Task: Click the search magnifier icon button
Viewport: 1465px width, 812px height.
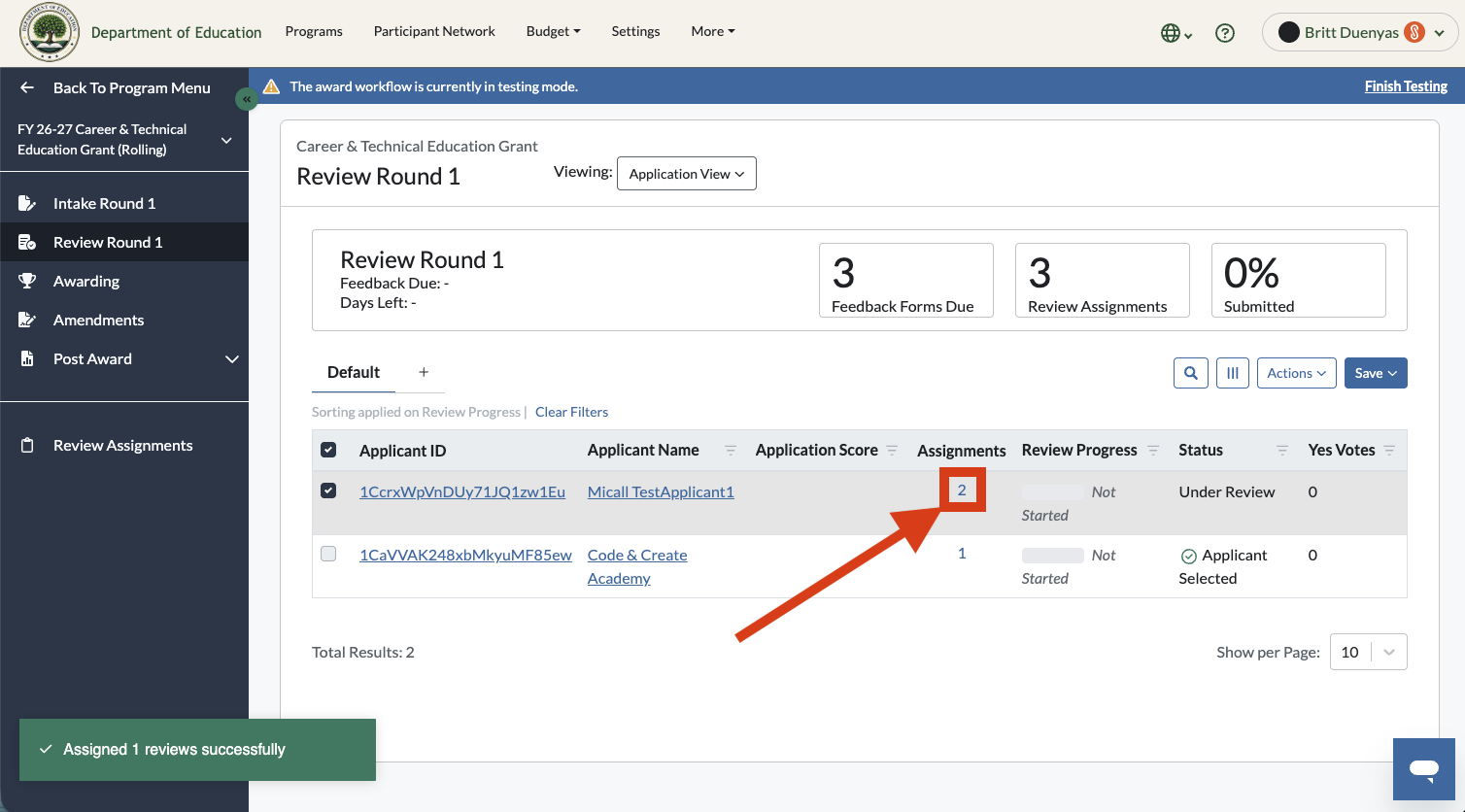Action: tap(1191, 373)
